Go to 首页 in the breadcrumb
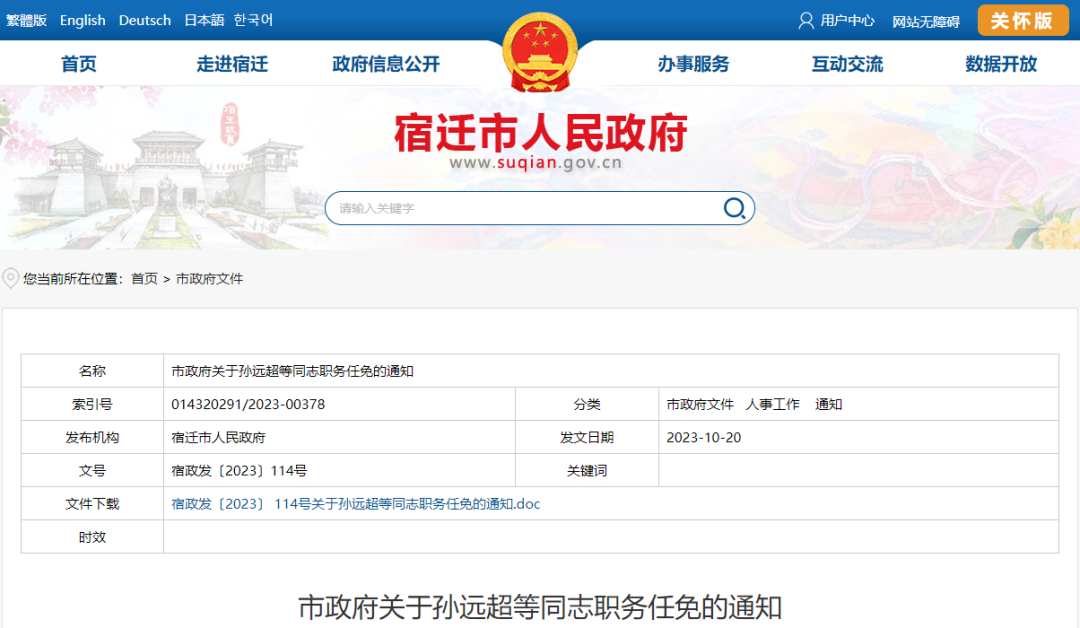 [145, 278]
